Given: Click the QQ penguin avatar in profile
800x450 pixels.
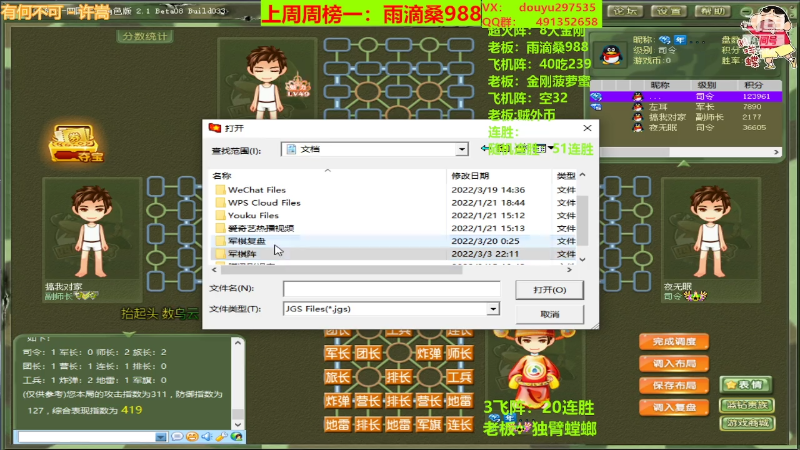Looking at the screenshot, I should (611, 54).
